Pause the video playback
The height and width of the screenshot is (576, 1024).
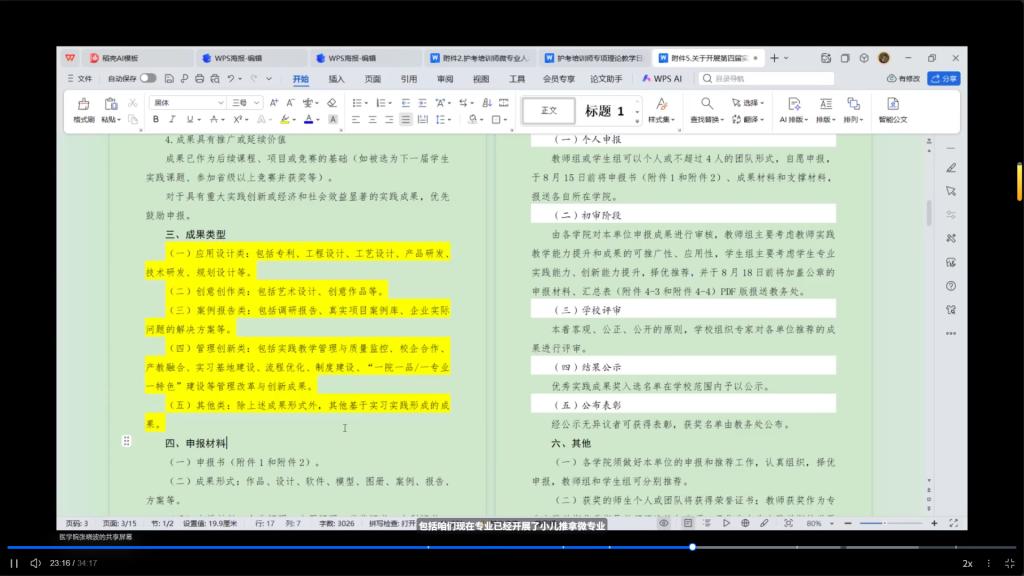tap(14, 563)
